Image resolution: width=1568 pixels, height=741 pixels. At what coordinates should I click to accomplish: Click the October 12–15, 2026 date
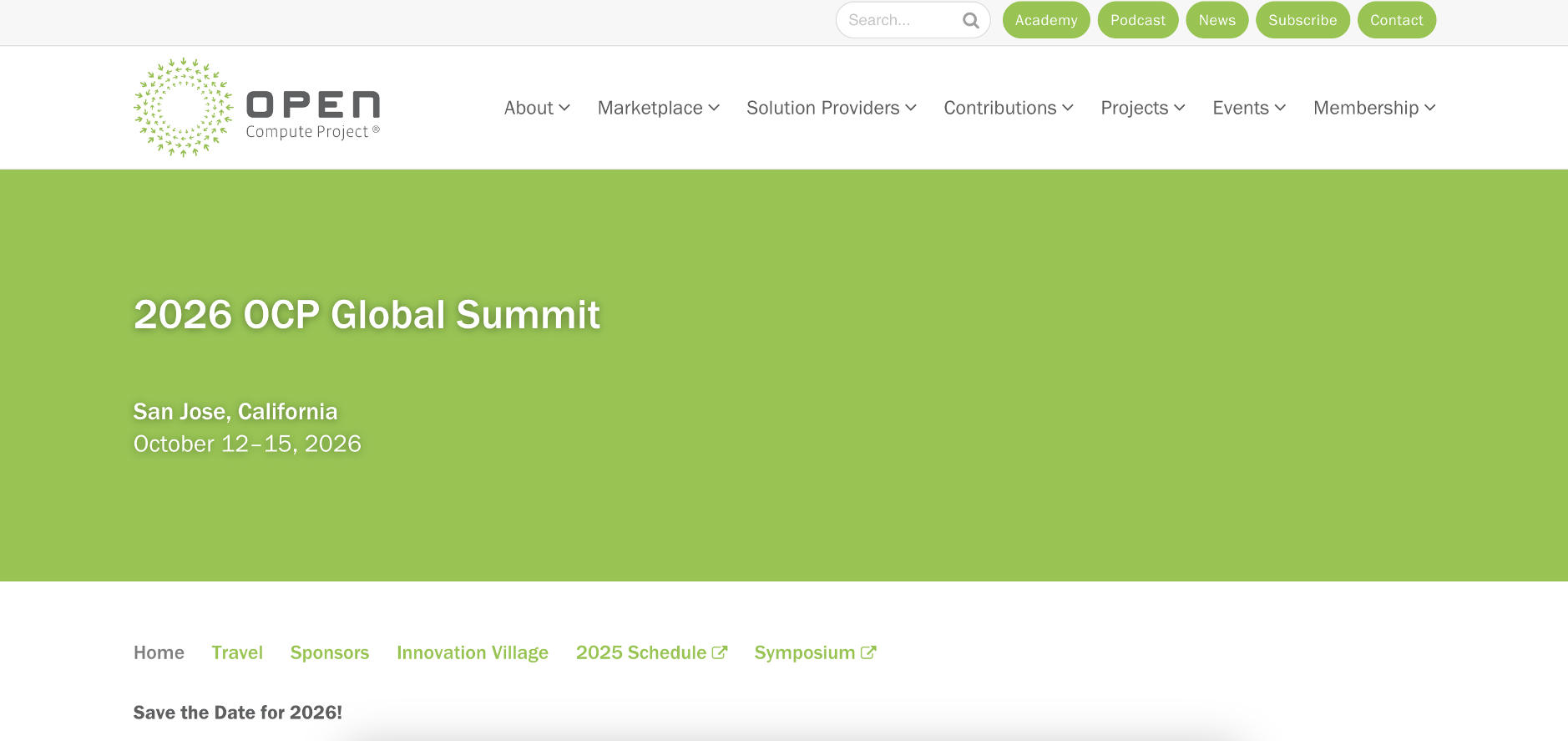coord(247,444)
